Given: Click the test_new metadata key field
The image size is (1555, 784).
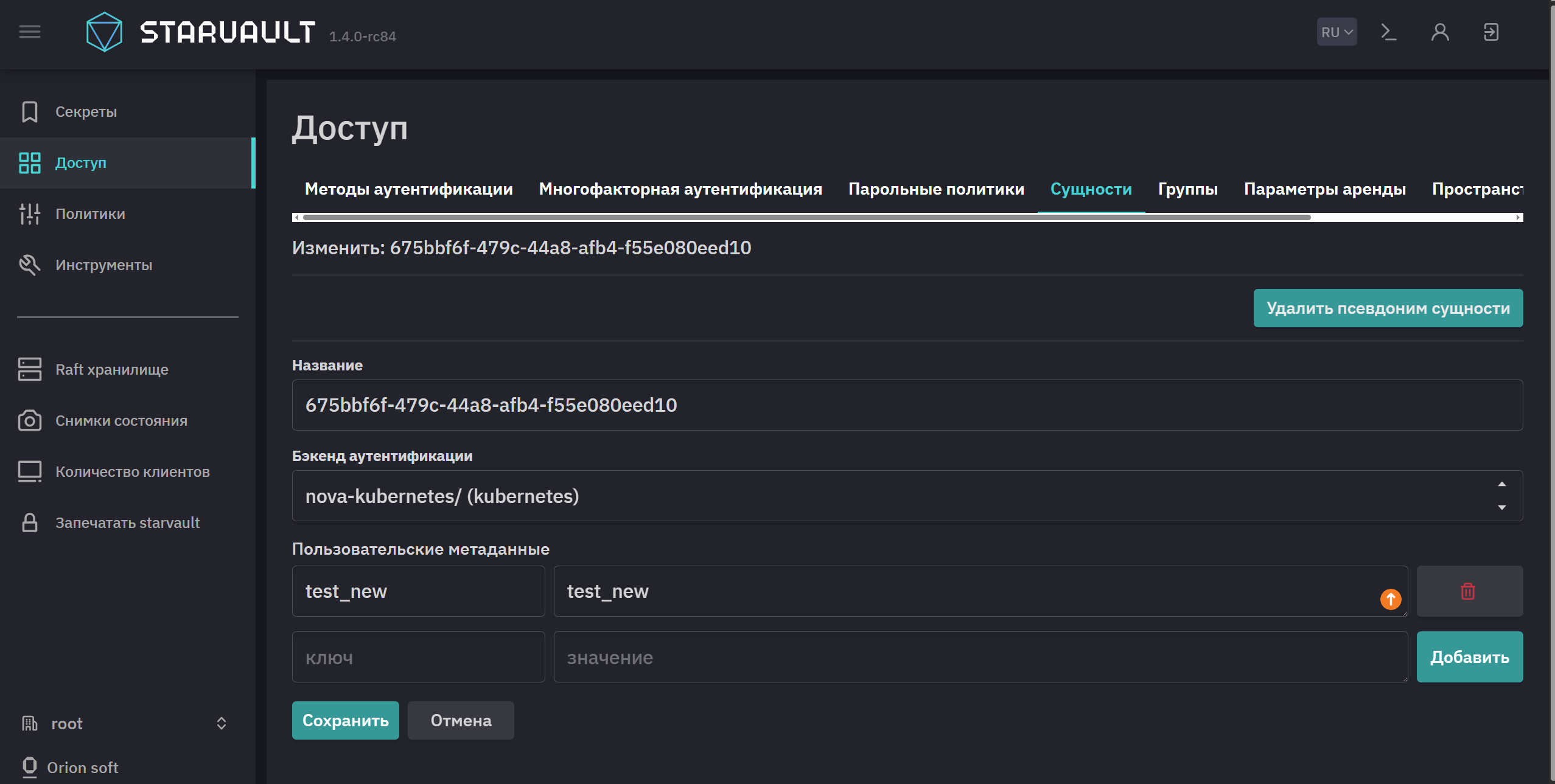Looking at the screenshot, I should [x=418, y=591].
